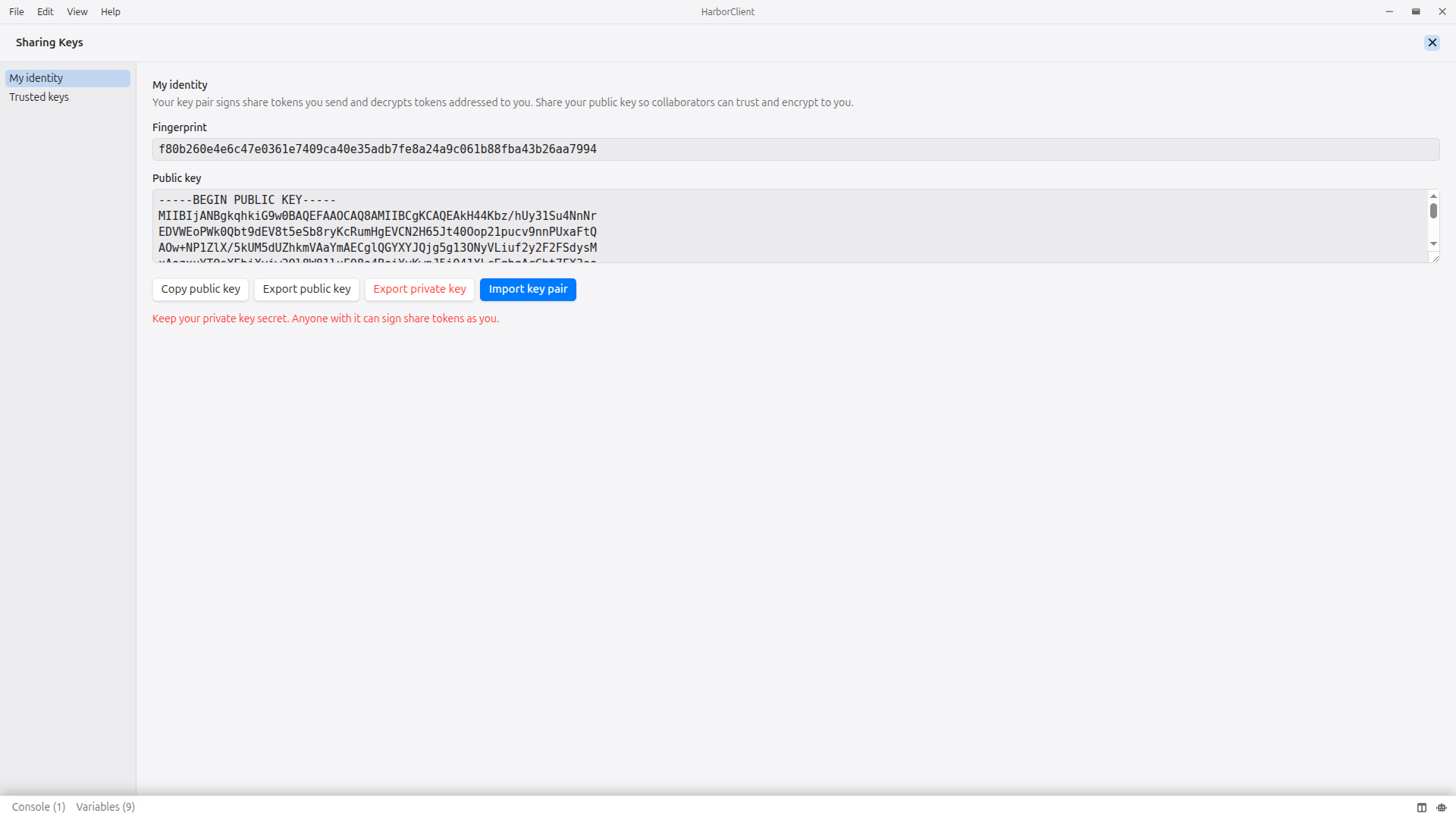Select My identity in sidebar

point(67,78)
